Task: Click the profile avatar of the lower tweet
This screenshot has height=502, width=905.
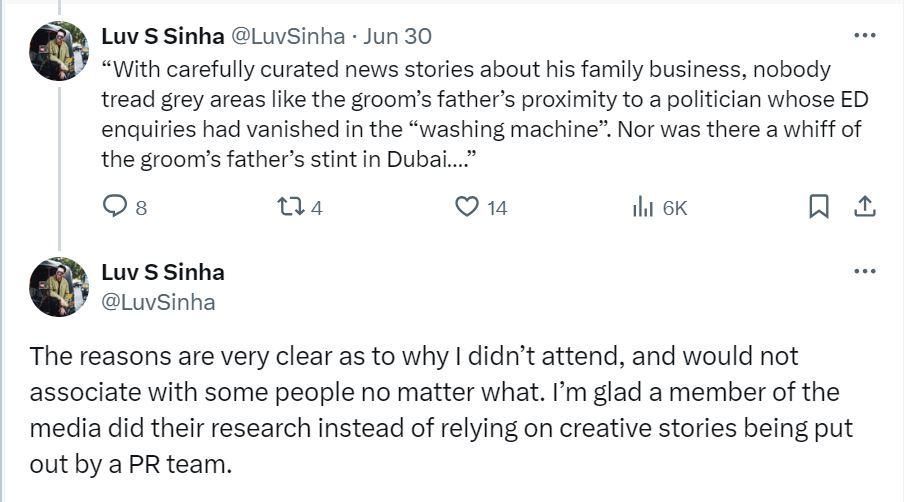Action: point(59,287)
